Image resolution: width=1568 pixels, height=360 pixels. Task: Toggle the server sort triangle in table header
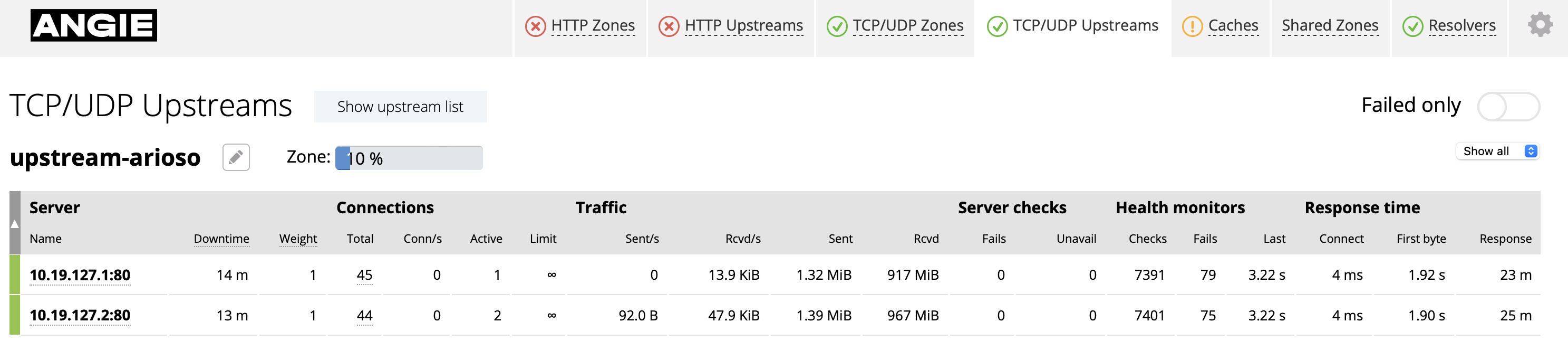(x=15, y=224)
